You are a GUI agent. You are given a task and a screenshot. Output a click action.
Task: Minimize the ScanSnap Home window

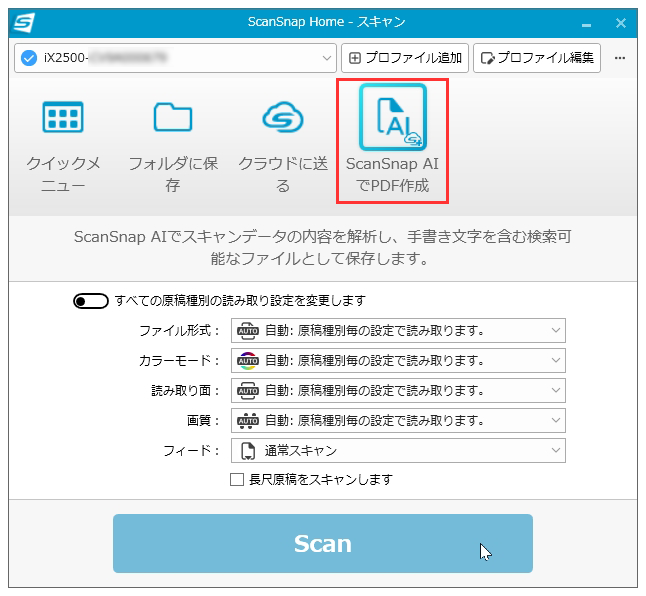click(587, 24)
